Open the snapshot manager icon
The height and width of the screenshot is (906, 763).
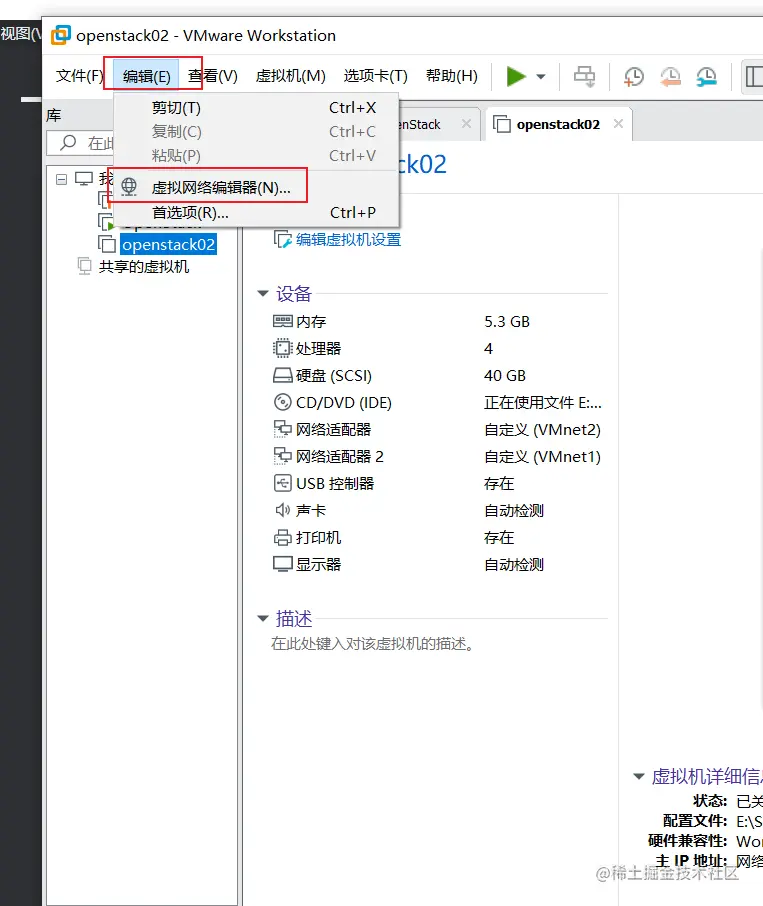pyautogui.click(x=706, y=76)
